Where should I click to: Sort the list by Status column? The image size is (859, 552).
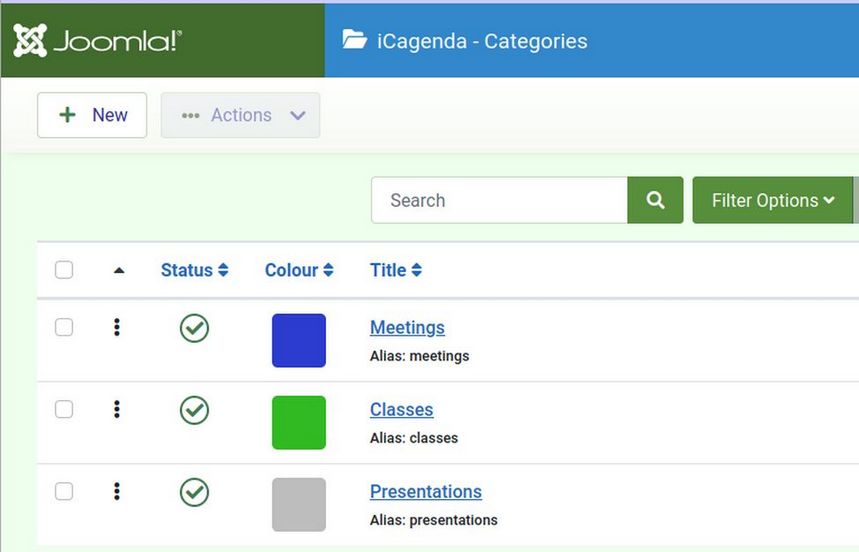[194, 270]
